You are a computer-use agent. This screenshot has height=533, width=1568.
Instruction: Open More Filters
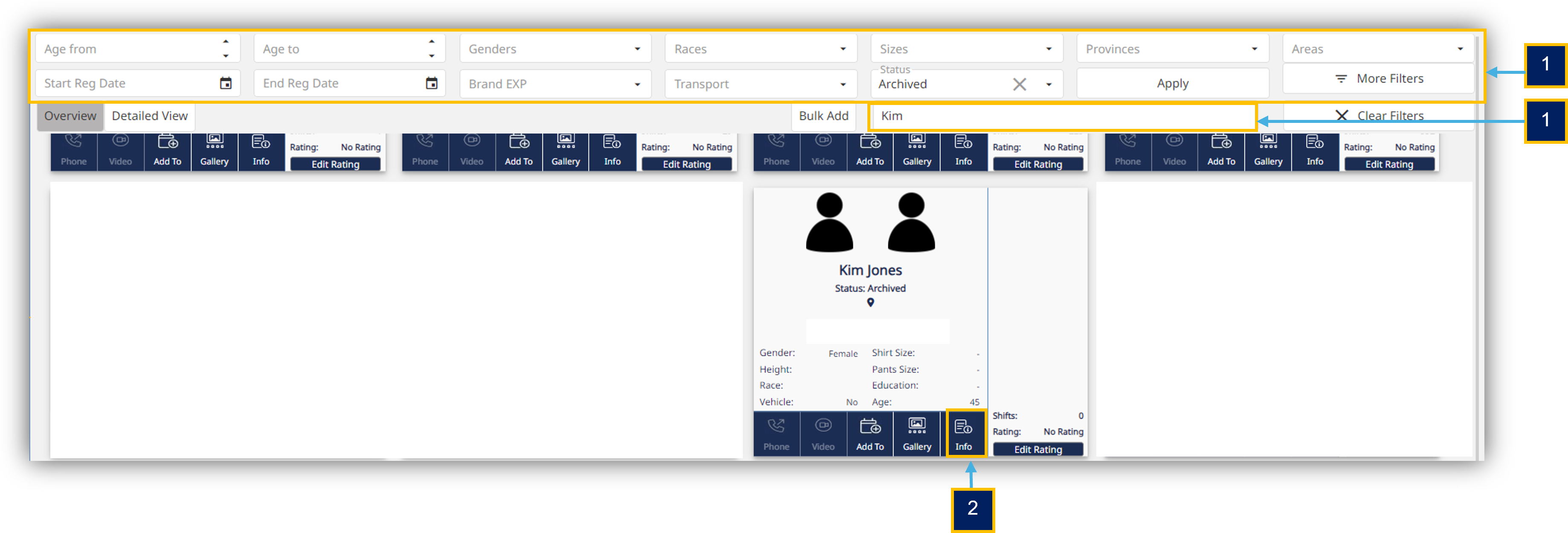[1378, 79]
